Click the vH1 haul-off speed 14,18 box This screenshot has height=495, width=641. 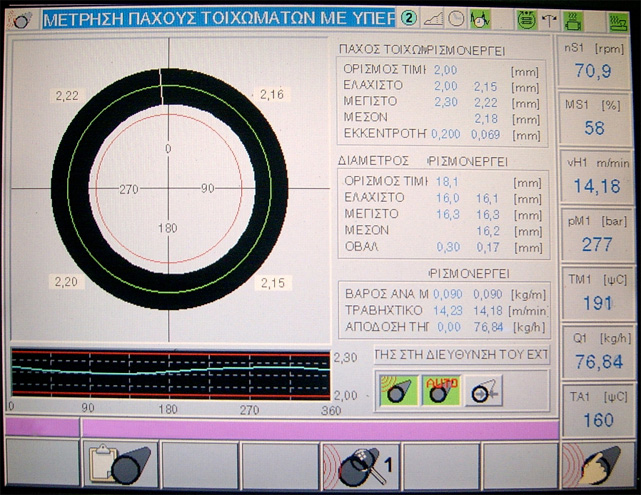597,186
